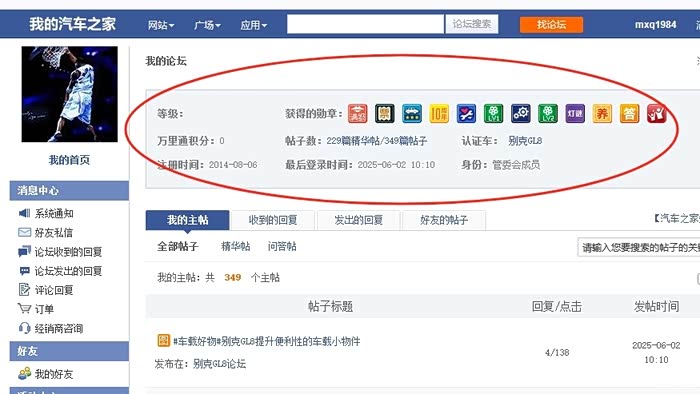Switch to the 发出的回复 tab
The height and width of the screenshot is (394, 700).
pyautogui.click(x=358, y=220)
